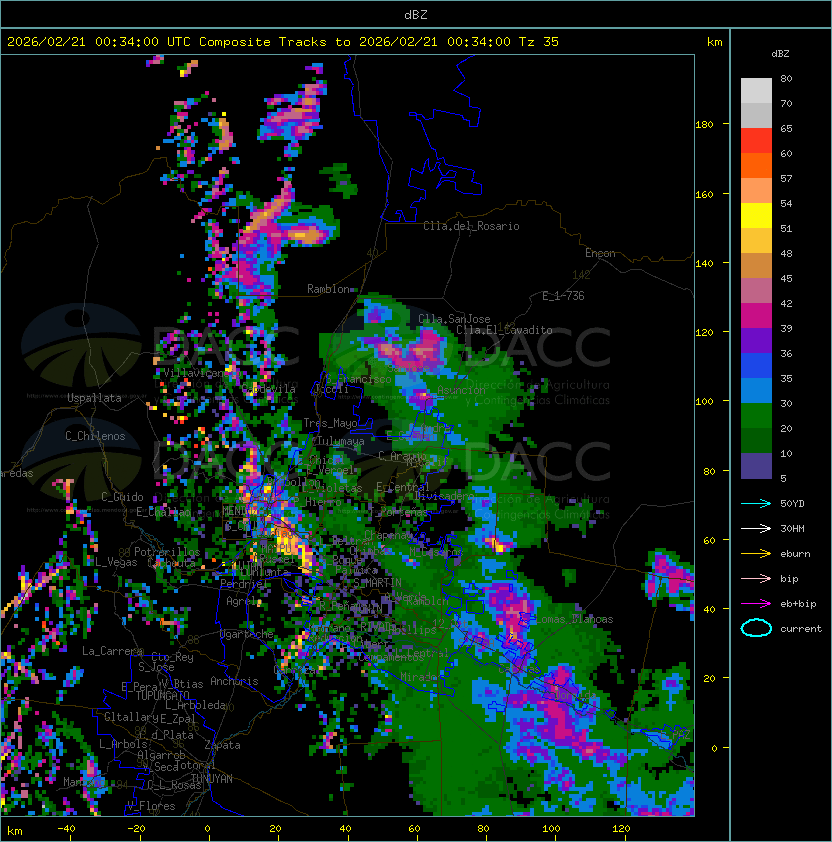
Task: Pick the light gray 70-80 dBZ swatch
Action: coord(756,90)
